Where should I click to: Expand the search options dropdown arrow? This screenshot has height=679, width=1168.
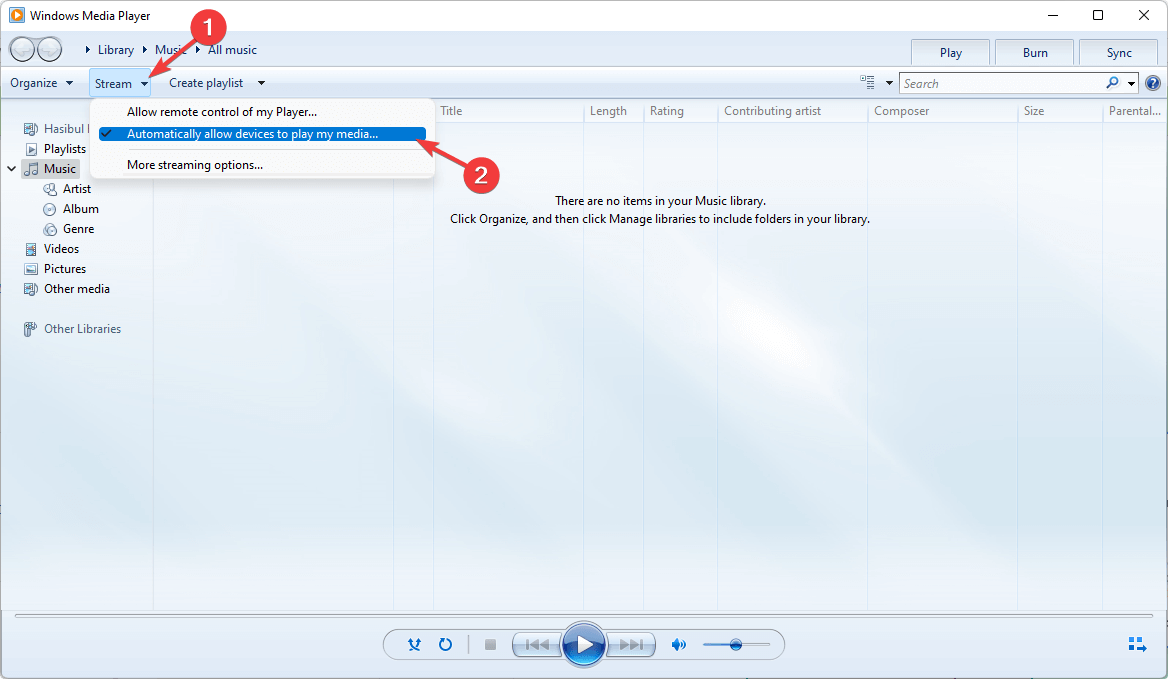[1131, 83]
